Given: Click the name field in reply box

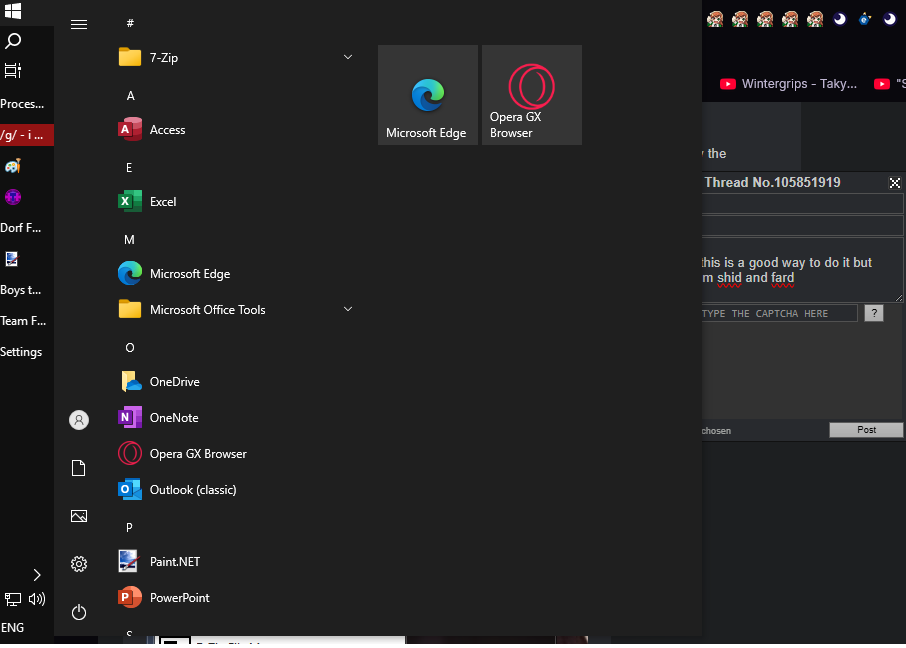Looking at the screenshot, I should click(803, 203).
